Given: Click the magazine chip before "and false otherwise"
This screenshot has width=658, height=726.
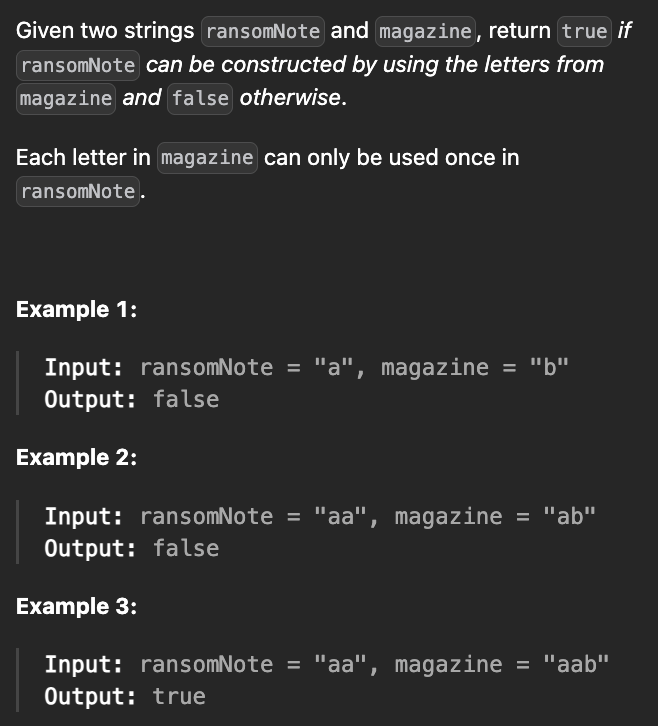Looking at the screenshot, I should pos(65,99).
